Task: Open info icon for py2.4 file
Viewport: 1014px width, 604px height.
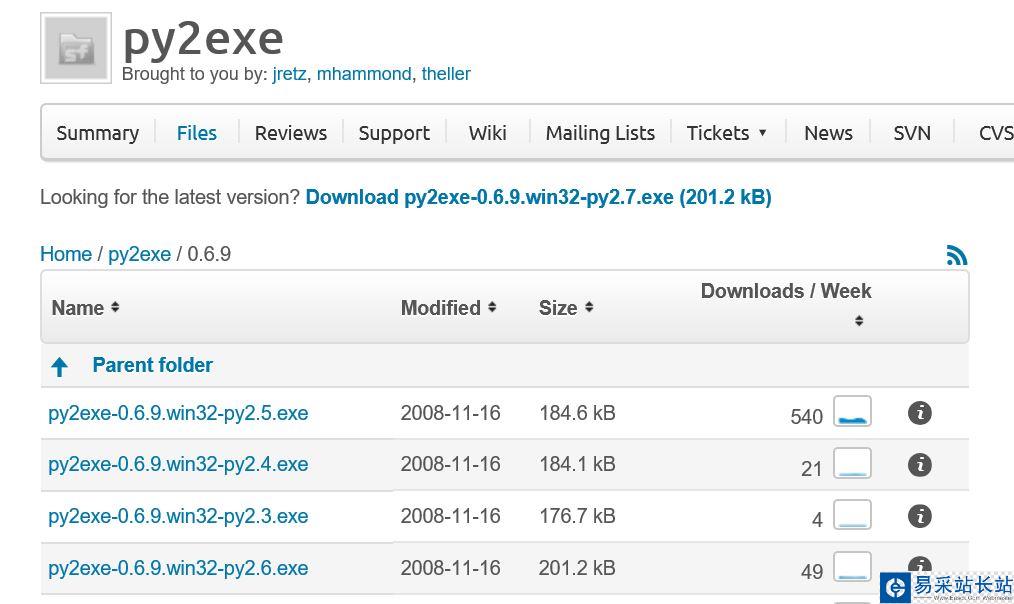Action: (x=919, y=465)
